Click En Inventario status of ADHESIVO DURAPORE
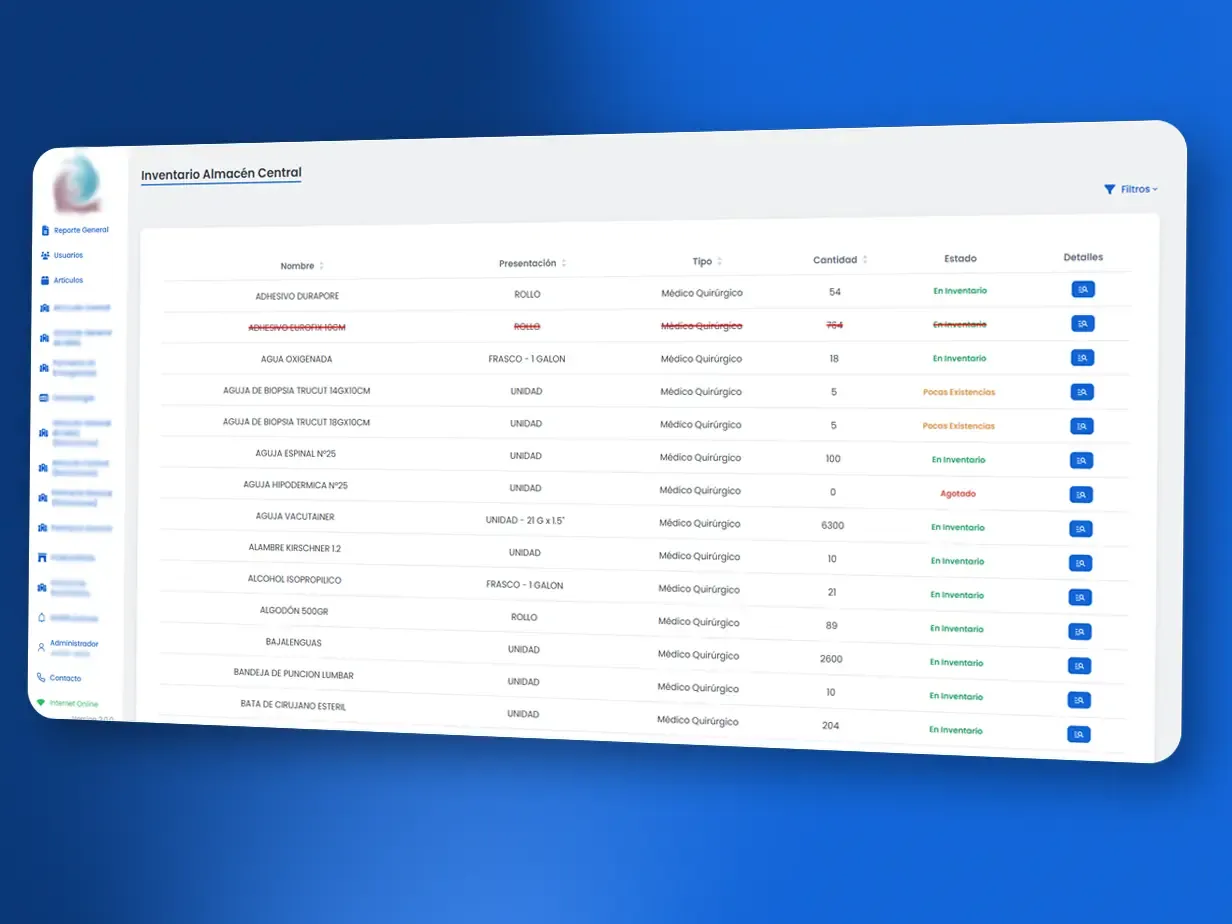1232x924 pixels. [x=960, y=291]
